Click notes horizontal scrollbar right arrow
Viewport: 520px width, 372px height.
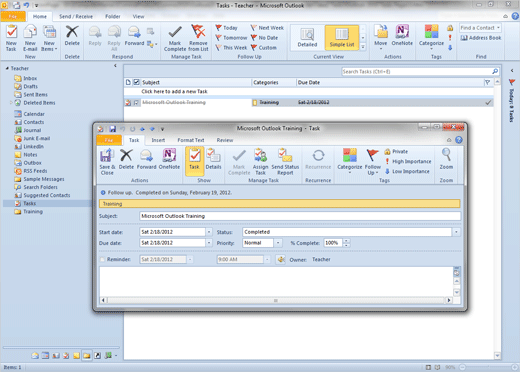tap(449, 300)
